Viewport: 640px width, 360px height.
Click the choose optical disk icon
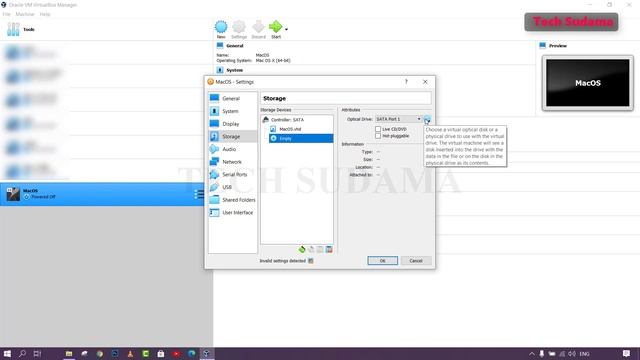click(427, 119)
